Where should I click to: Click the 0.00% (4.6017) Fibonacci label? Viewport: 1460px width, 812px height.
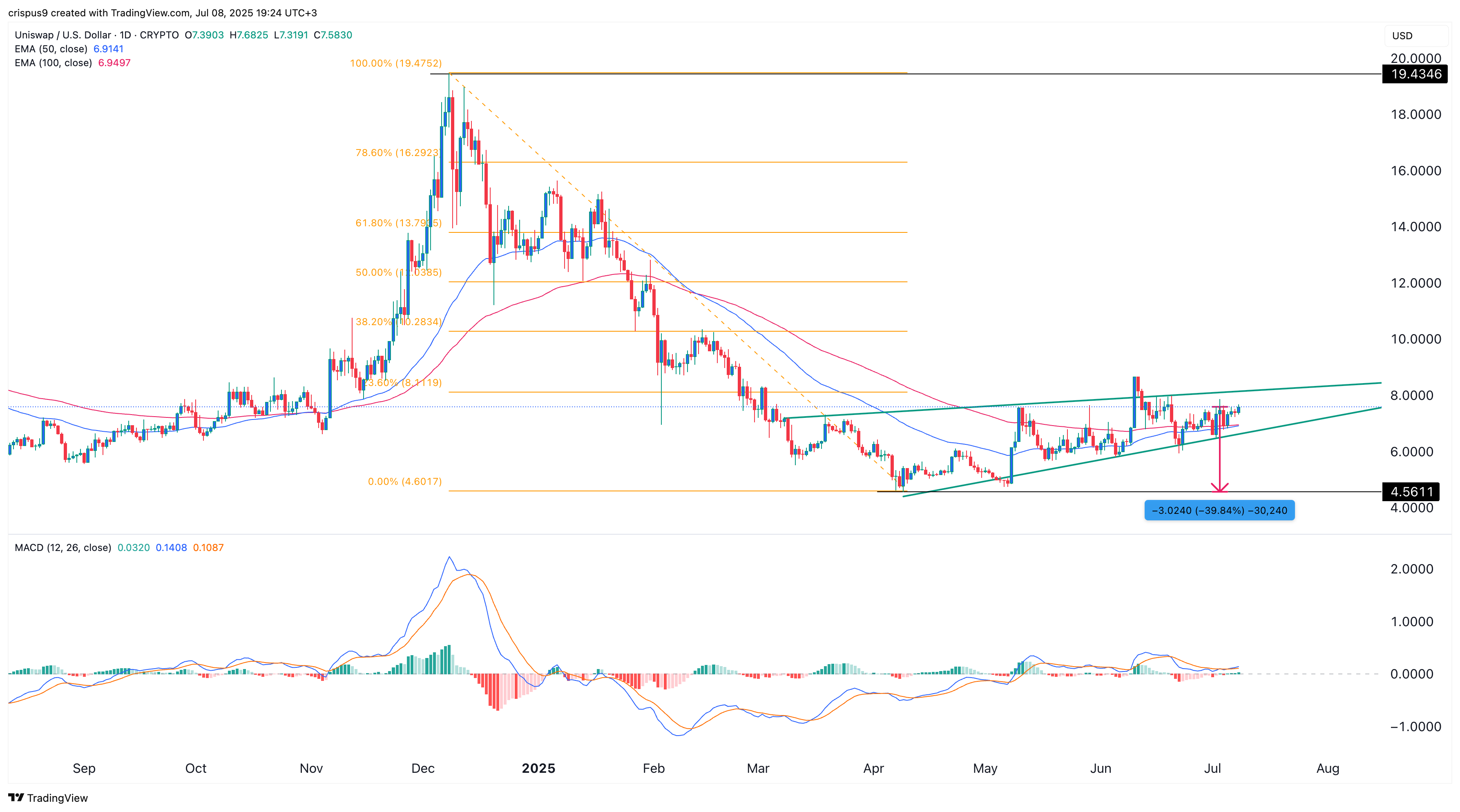click(404, 482)
